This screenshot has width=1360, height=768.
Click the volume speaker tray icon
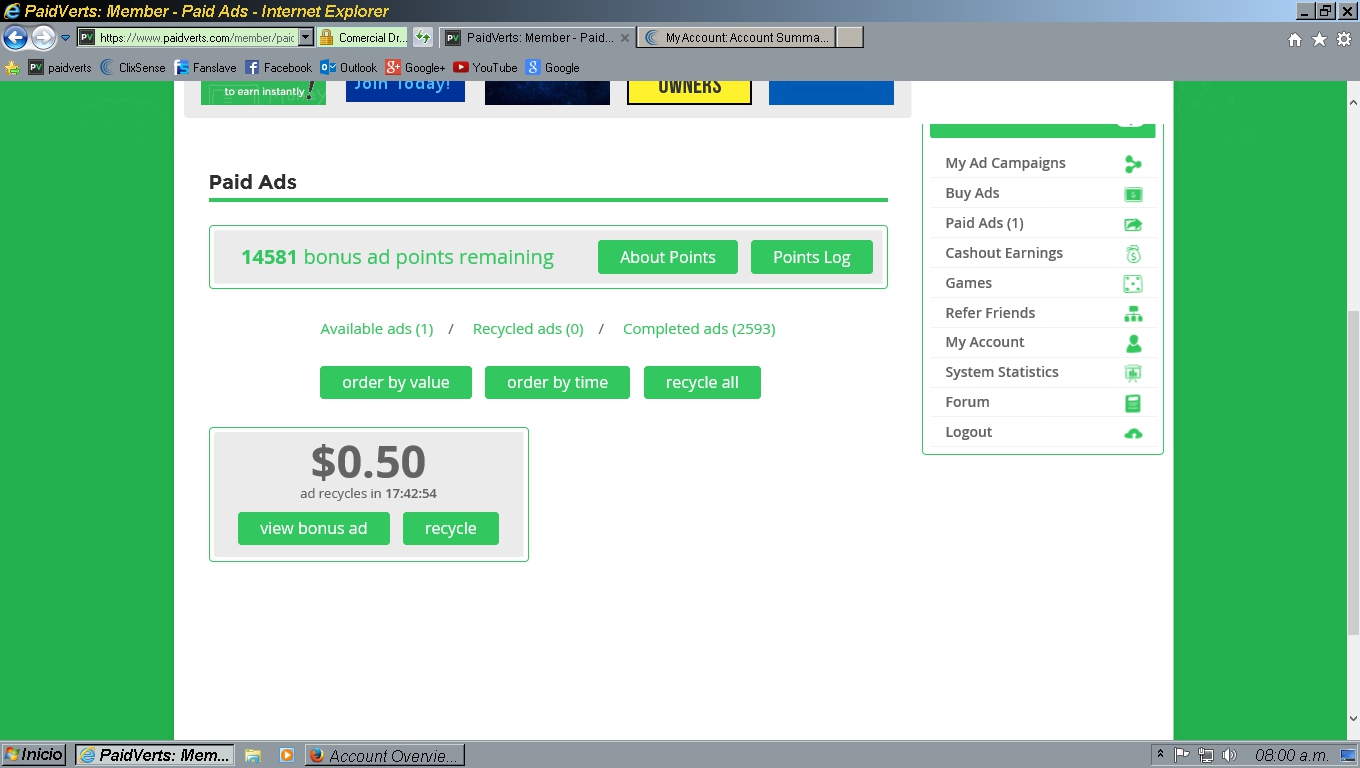click(1229, 755)
